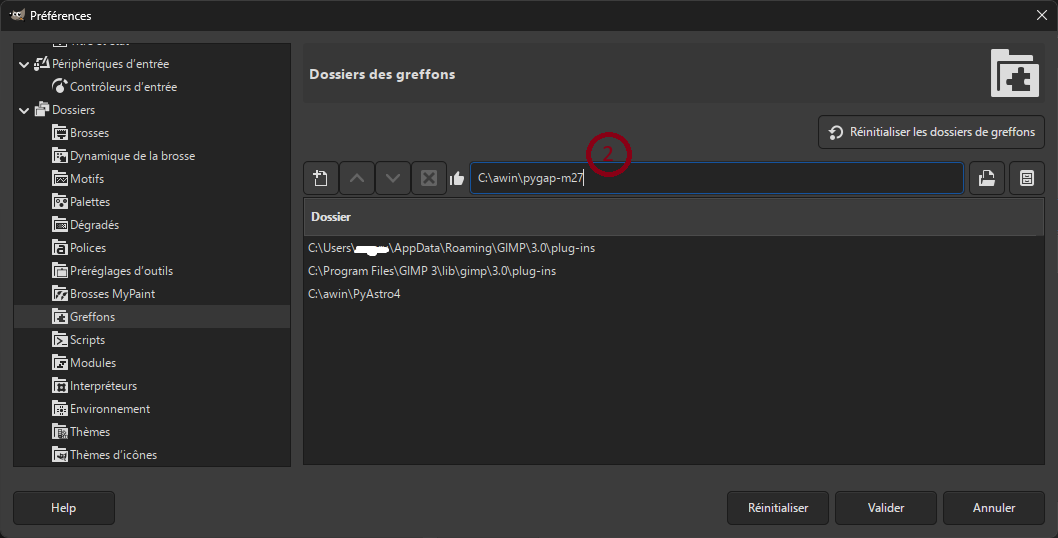Confirm the preferences with Valider
This screenshot has height=538, width=1058.
pos(885,508)
